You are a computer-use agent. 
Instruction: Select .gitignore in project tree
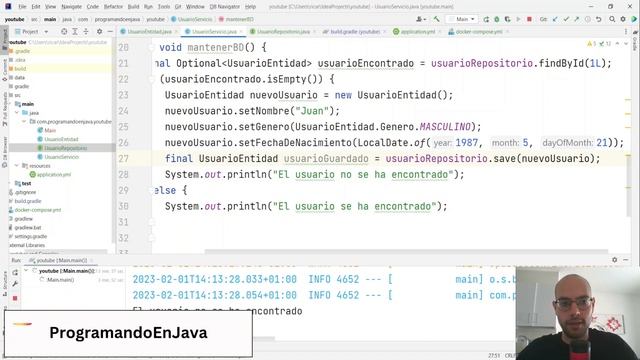25,192
